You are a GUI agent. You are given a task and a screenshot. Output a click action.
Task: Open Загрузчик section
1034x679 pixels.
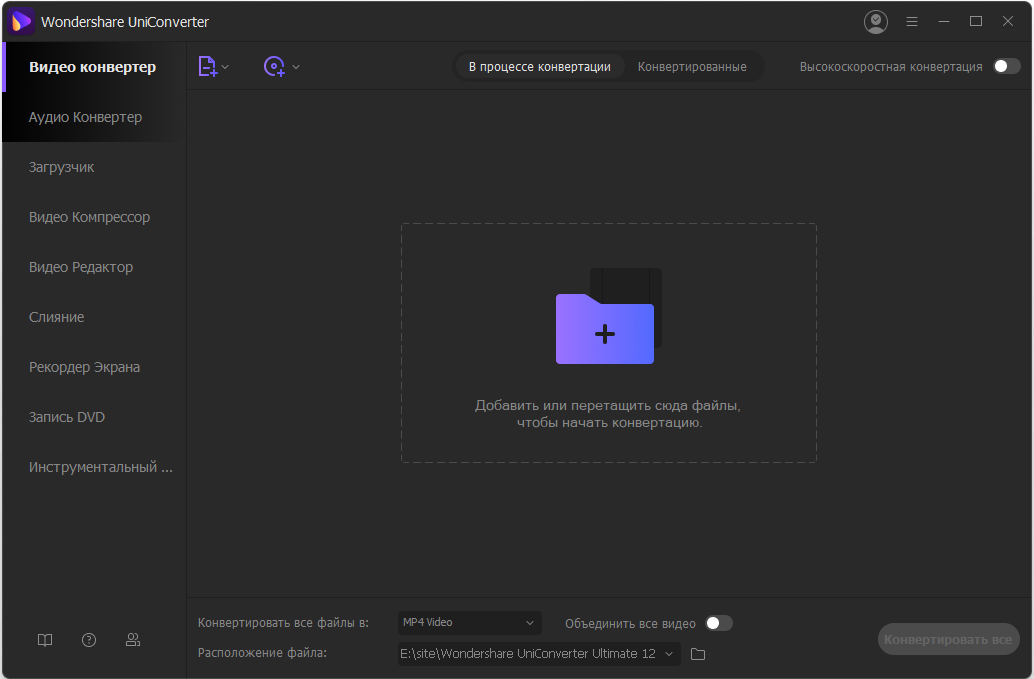[94, 167]
